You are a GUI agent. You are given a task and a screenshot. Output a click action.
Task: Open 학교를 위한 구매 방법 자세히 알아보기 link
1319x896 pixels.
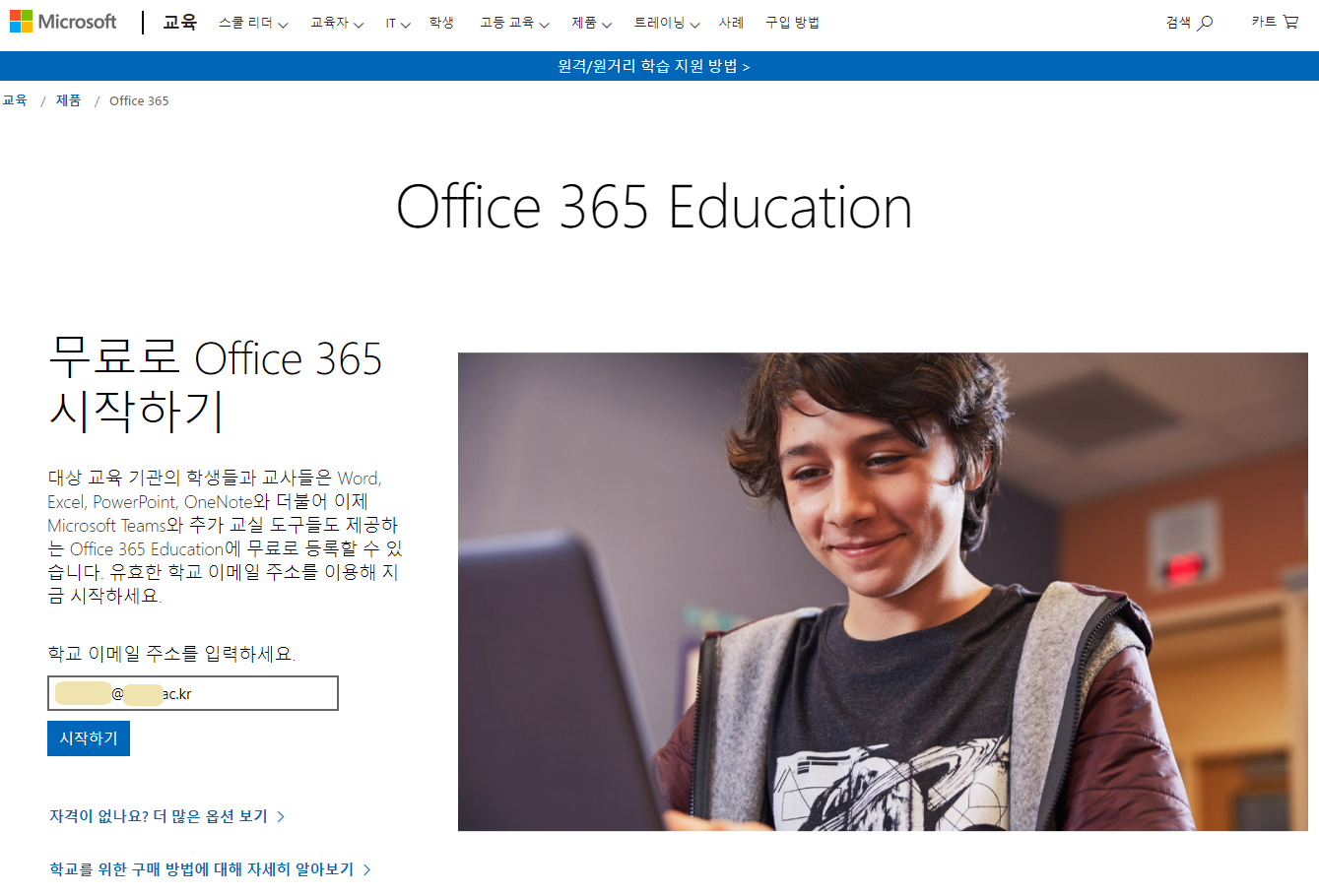coord(211,869)
